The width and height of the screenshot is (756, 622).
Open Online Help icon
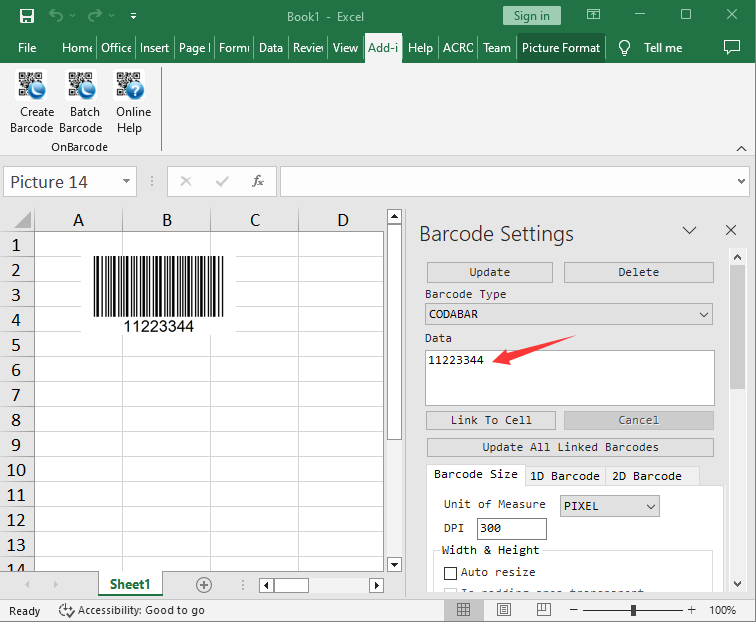point(129,85)
